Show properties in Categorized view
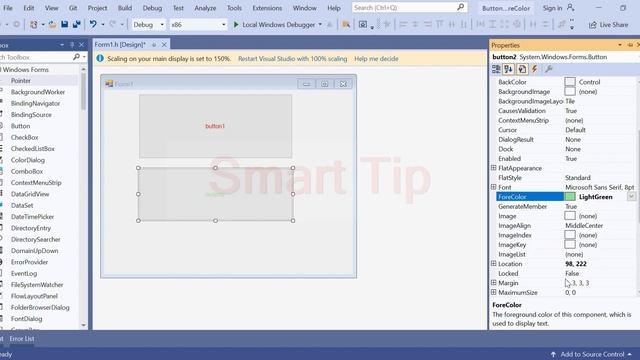 (x=496, y=69)
